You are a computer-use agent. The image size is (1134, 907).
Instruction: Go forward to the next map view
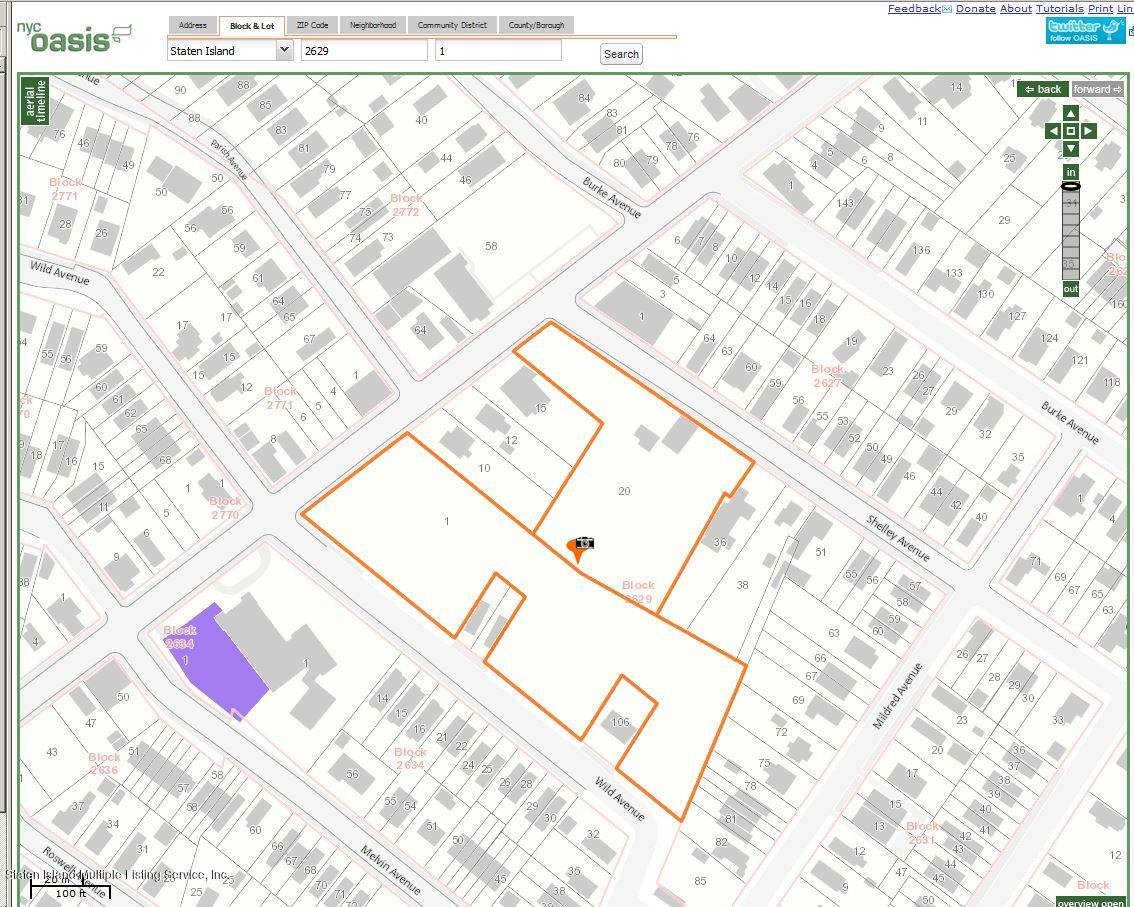coord(1097,89)
